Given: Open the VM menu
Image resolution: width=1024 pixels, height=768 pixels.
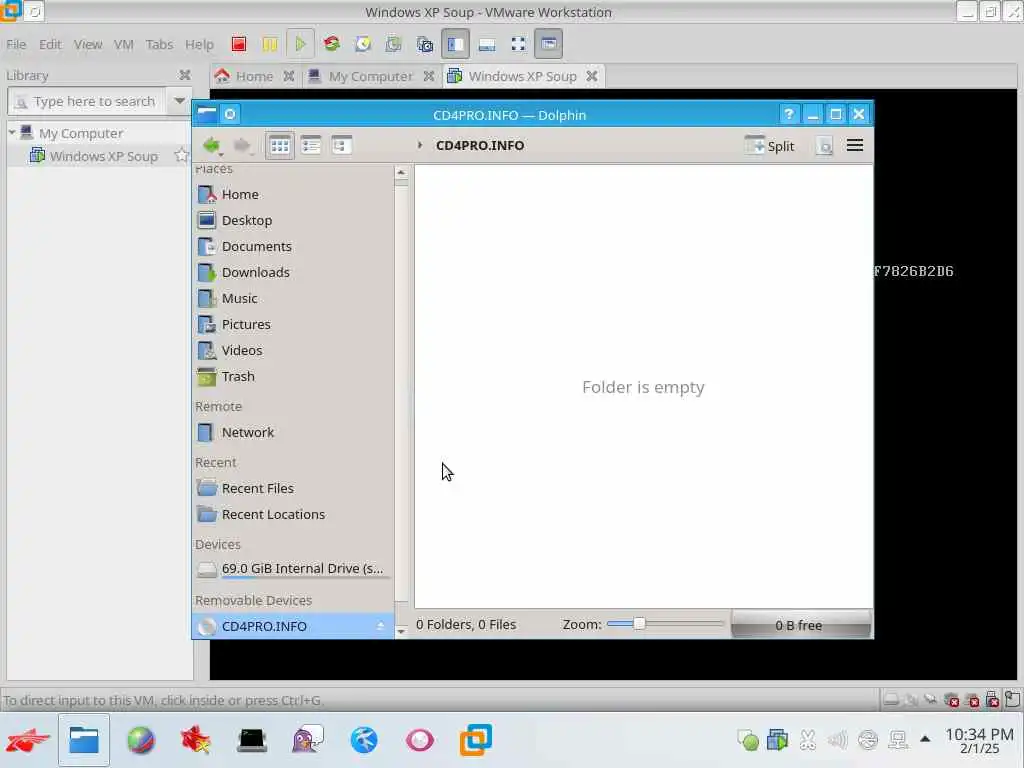Looking at the screenshot, I should click(x=123, y=44).
